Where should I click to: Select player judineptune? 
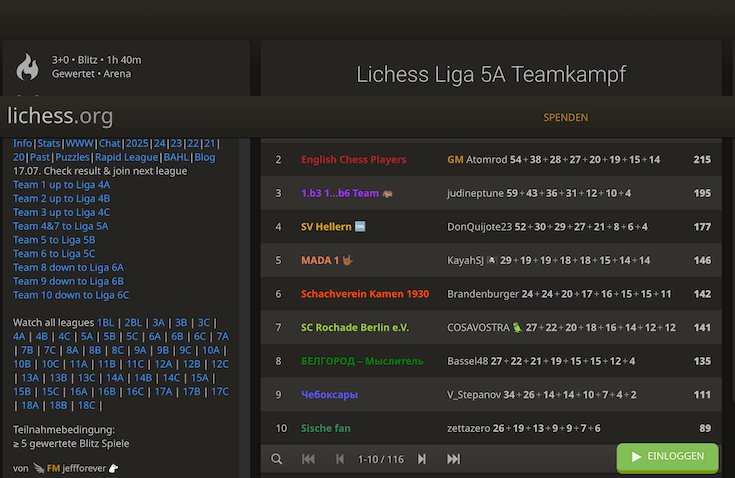pos(475,194)
